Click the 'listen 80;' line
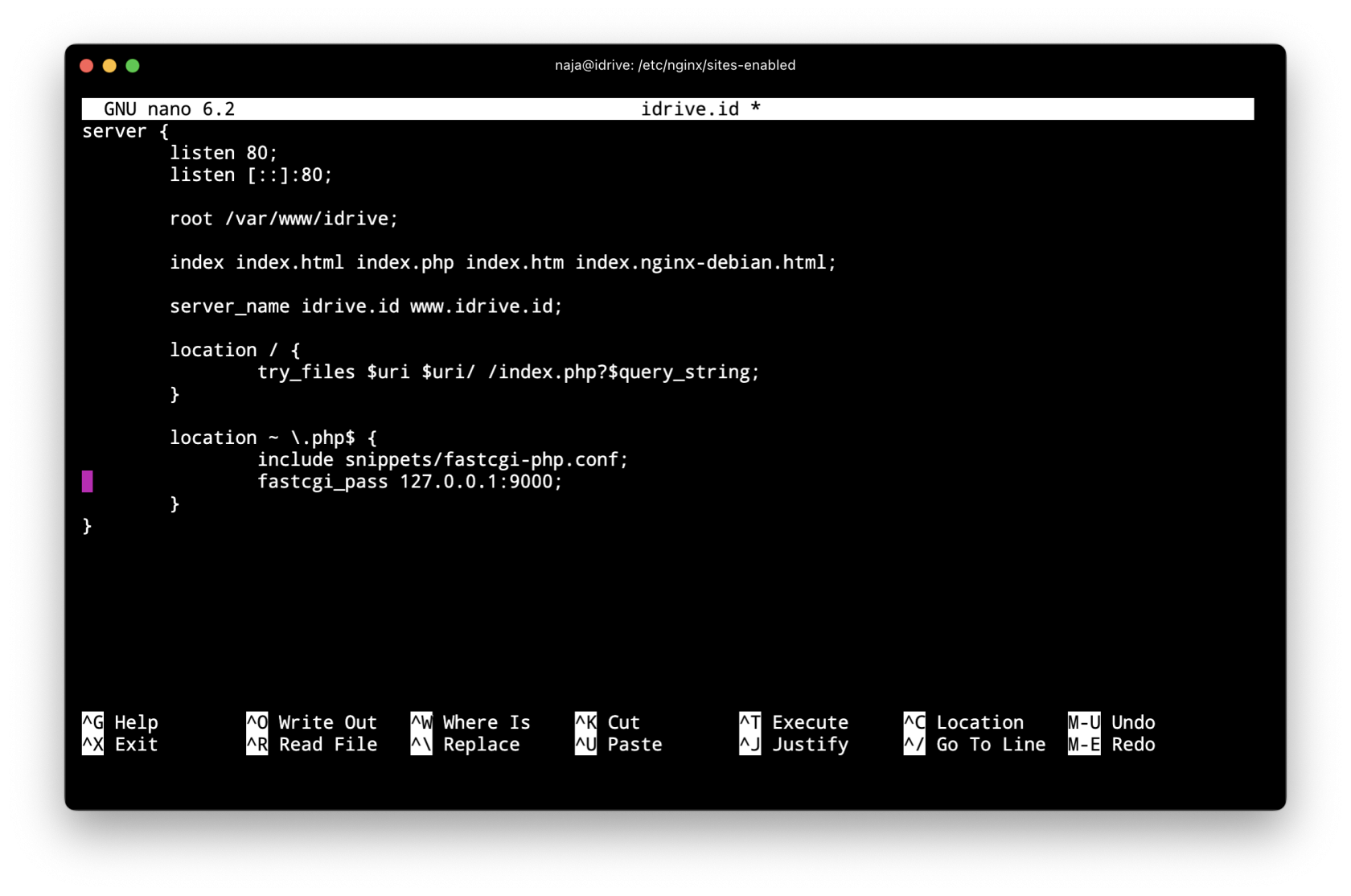Viewport: 1351px width, 896px height. click(224, 153)
